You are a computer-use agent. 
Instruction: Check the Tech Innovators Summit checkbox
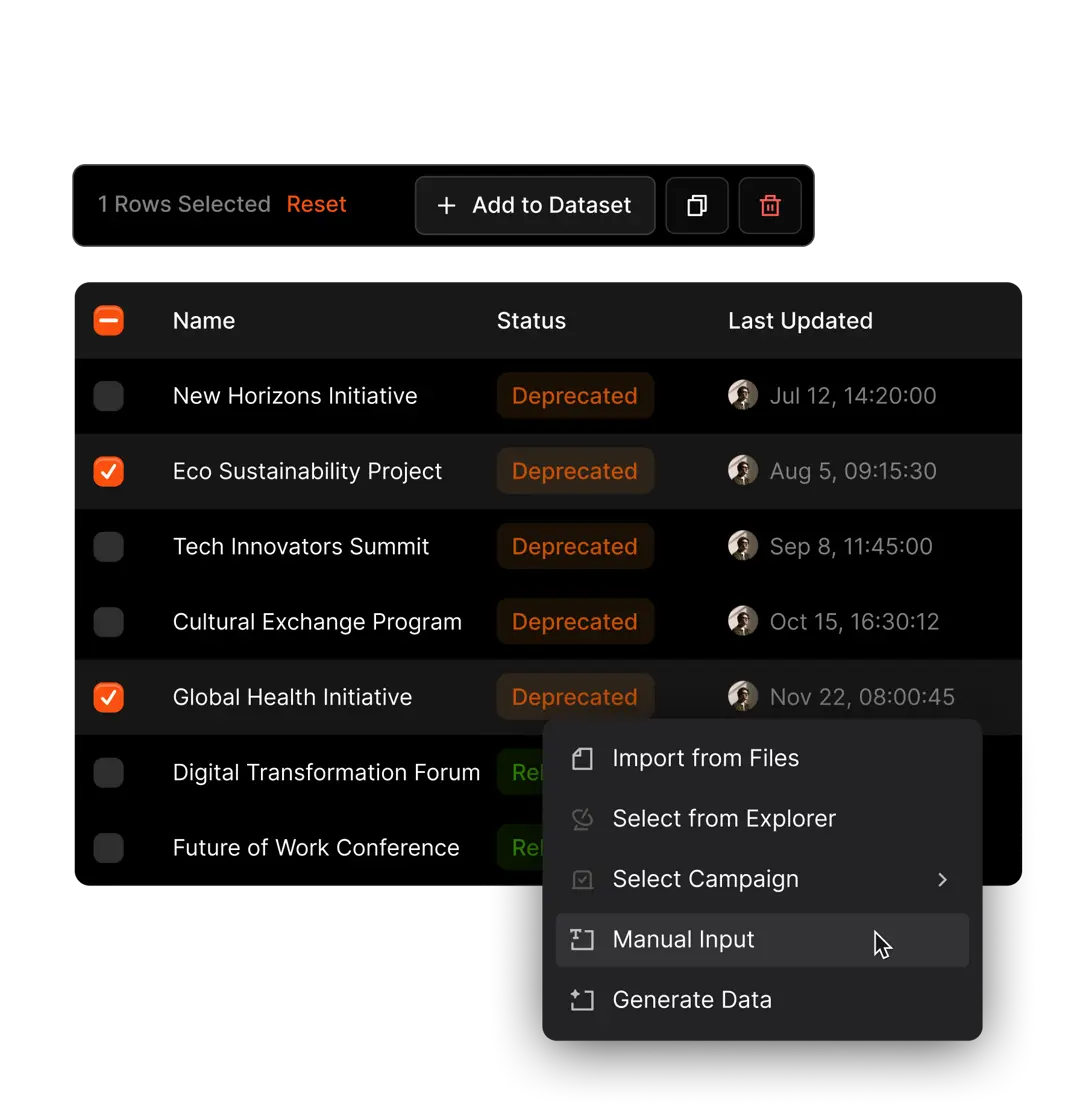coord(108,547)
